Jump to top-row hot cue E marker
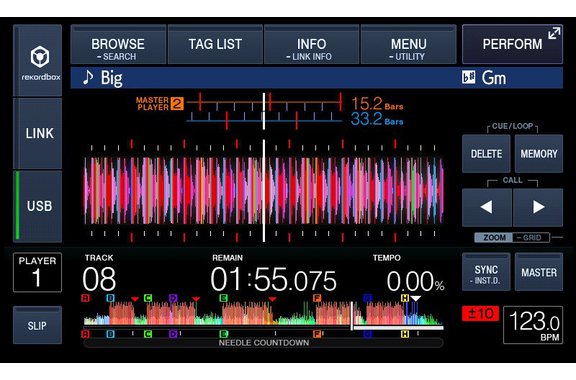576x380 pixels. coord(223,298)
